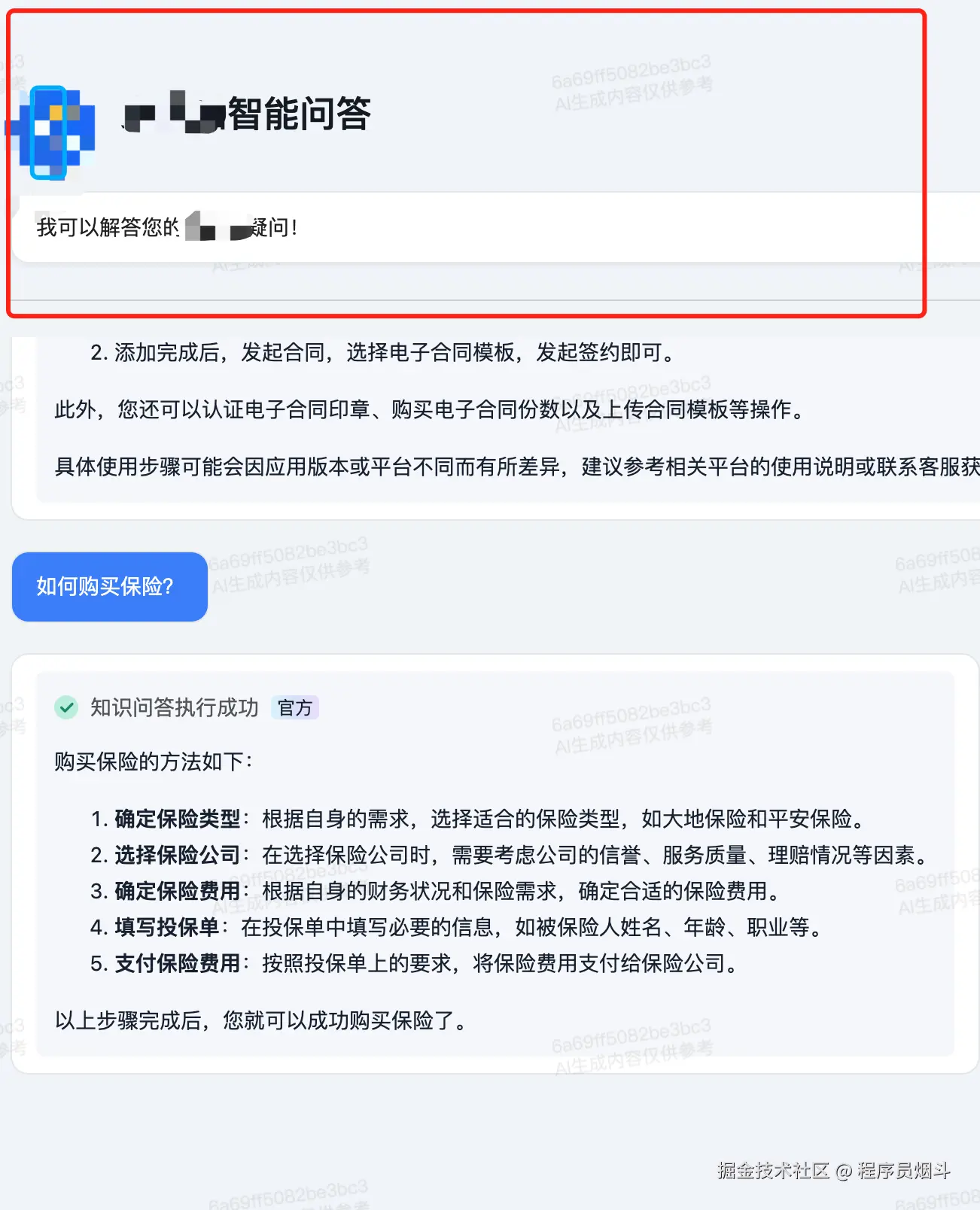Screen dimensions: 980x1210
Task: Click the 智能问答 header title
Action: pyautogui.click(x=299, y=114)
